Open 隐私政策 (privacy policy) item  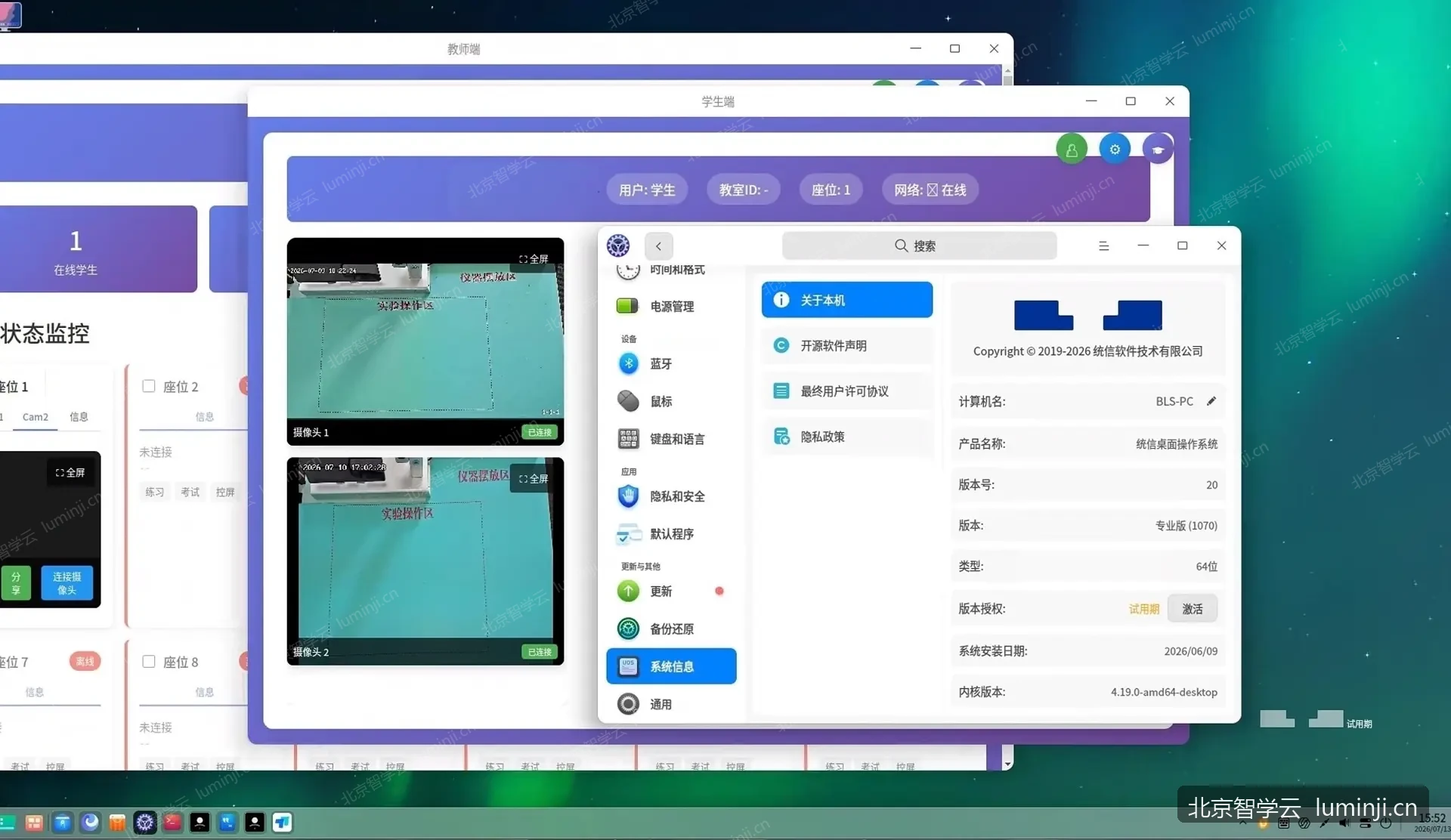click(x=847, y=437)
